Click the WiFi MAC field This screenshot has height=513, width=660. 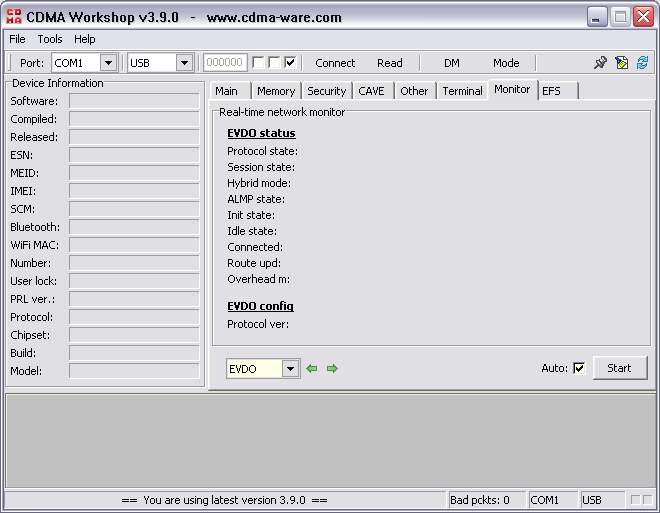(x=134, y=245)
